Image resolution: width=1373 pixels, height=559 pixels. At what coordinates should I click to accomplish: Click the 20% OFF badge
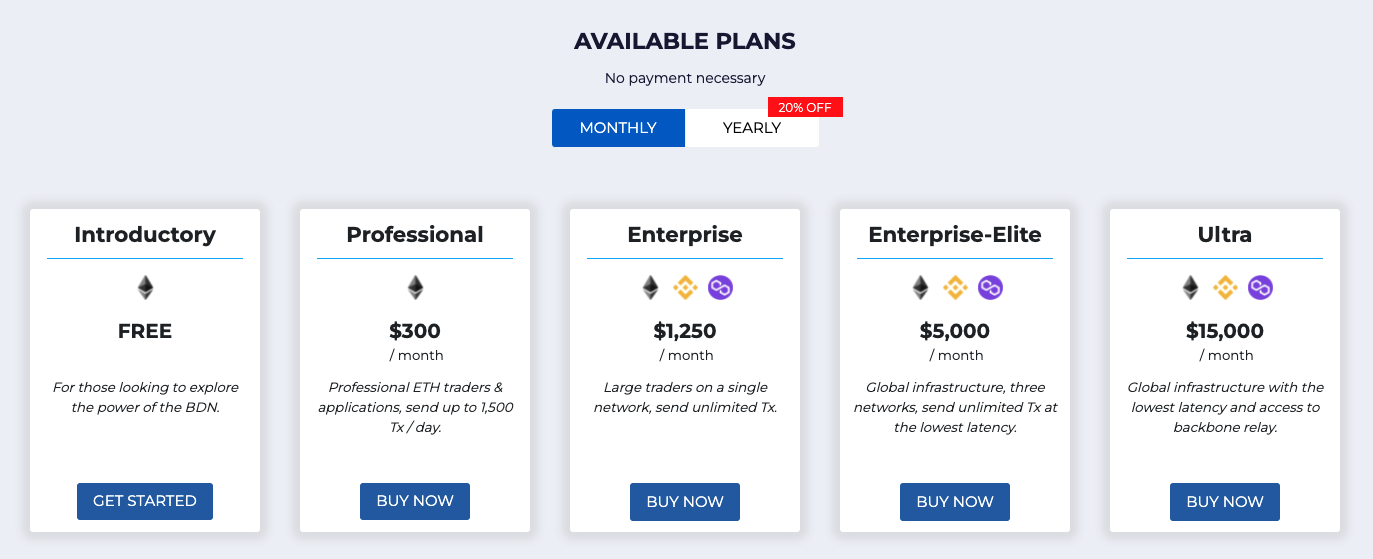805,107
